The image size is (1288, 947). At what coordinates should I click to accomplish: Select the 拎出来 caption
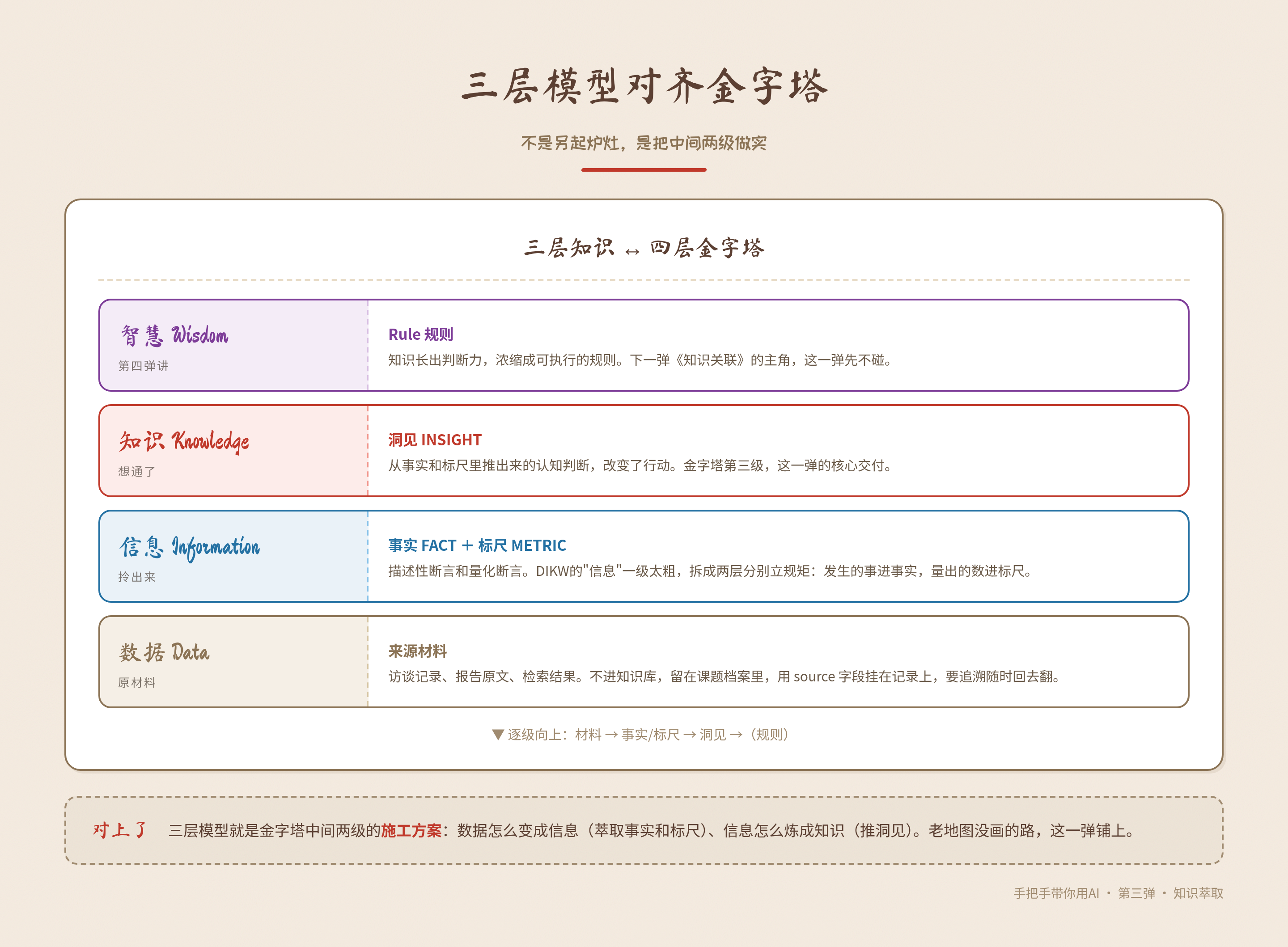pyautogui.click(x=137, y=577)
